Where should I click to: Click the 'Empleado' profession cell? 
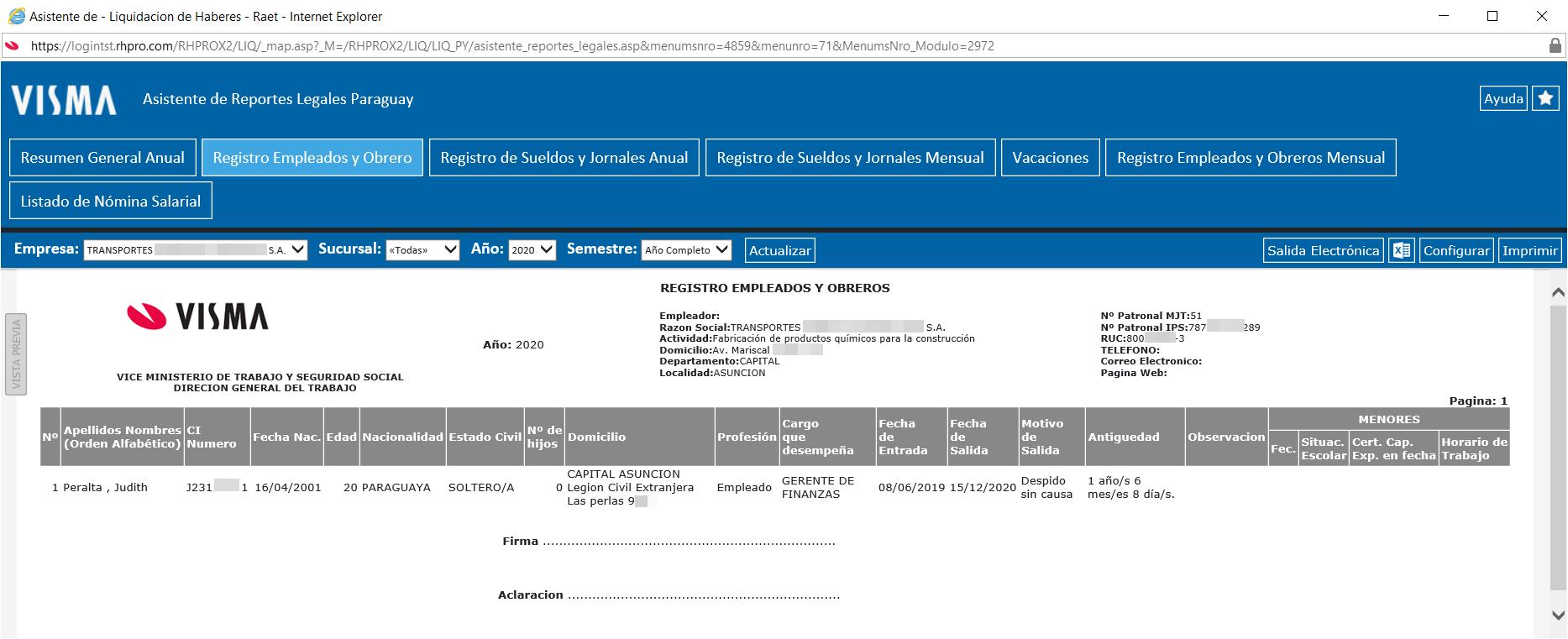tap(744, 487)
